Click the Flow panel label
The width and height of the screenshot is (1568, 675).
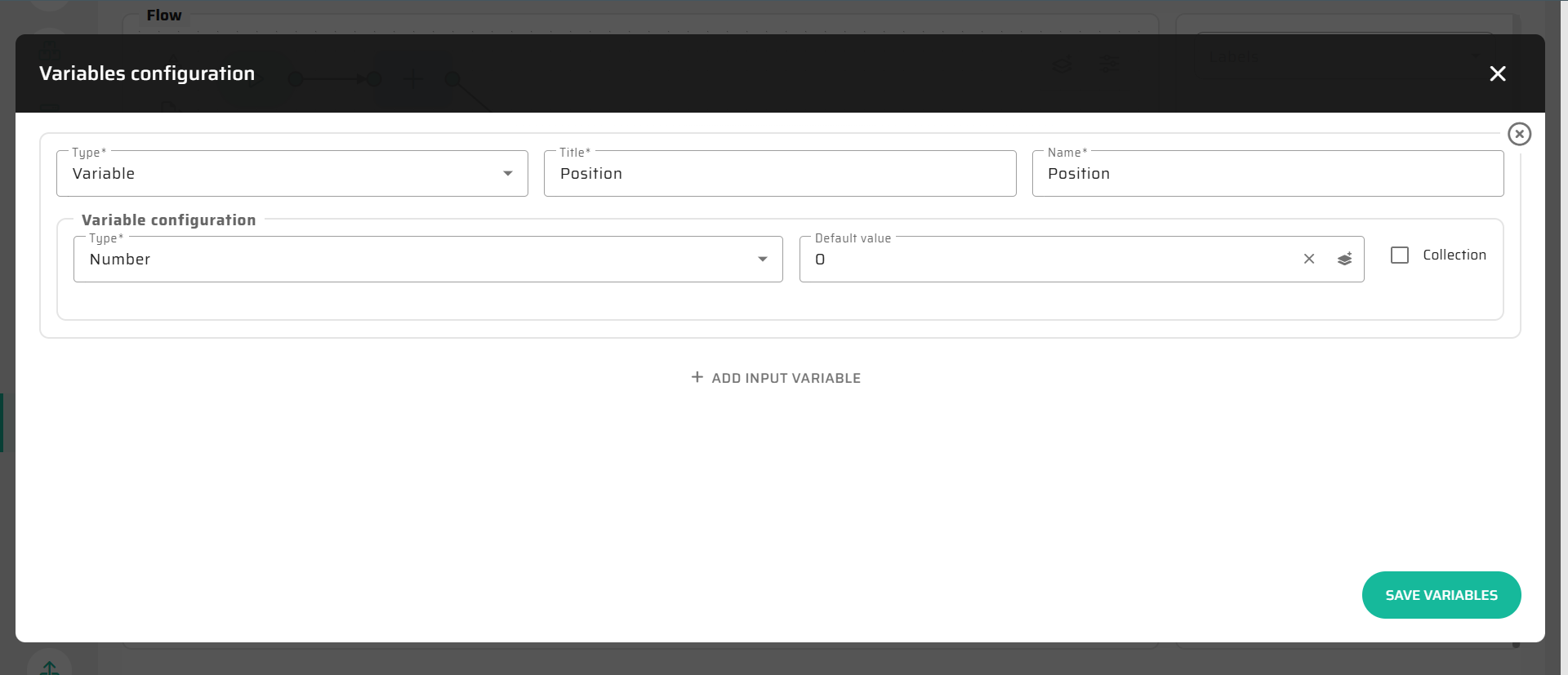click(164, 16)
